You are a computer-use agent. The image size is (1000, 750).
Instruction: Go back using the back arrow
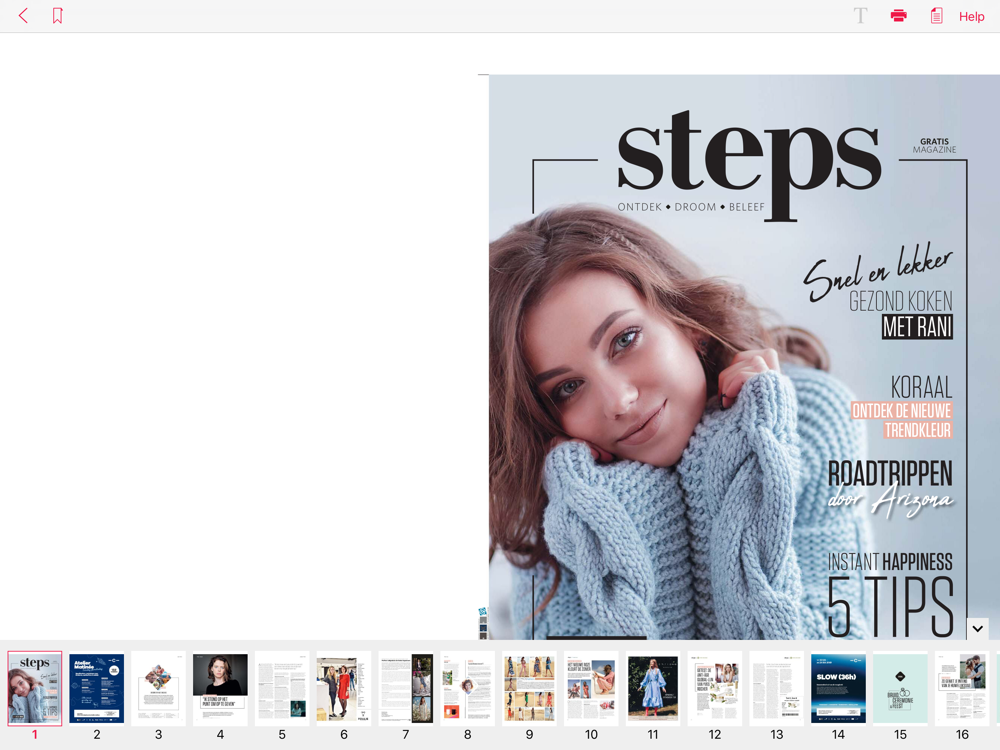(24, 16)
